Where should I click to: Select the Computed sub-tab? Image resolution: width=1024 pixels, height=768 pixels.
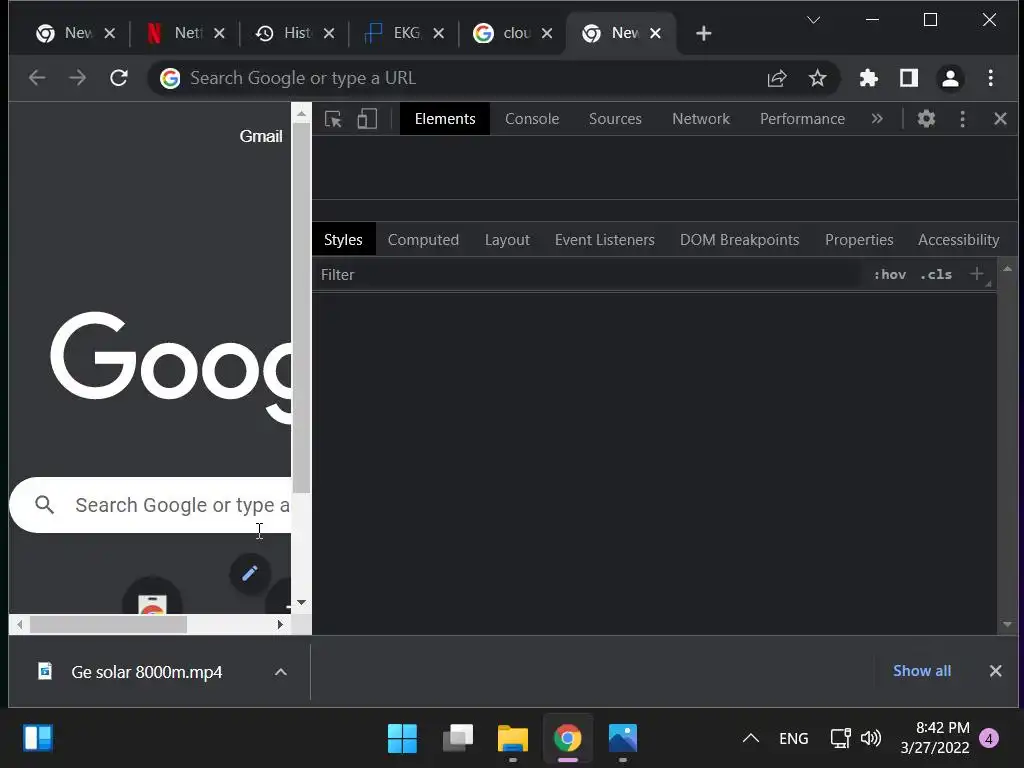tap(423, 240)
